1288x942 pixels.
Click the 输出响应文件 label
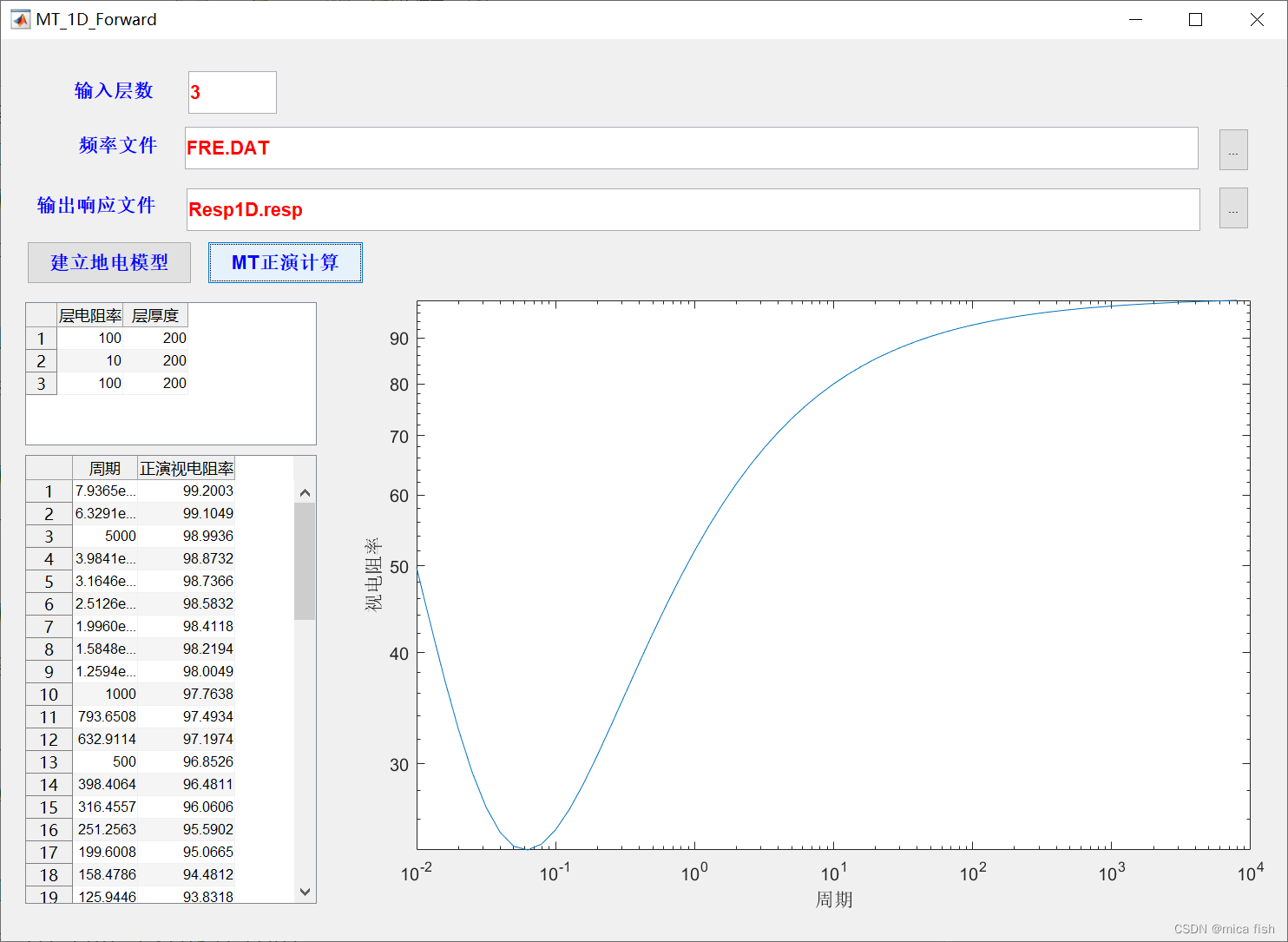point(96,205)
